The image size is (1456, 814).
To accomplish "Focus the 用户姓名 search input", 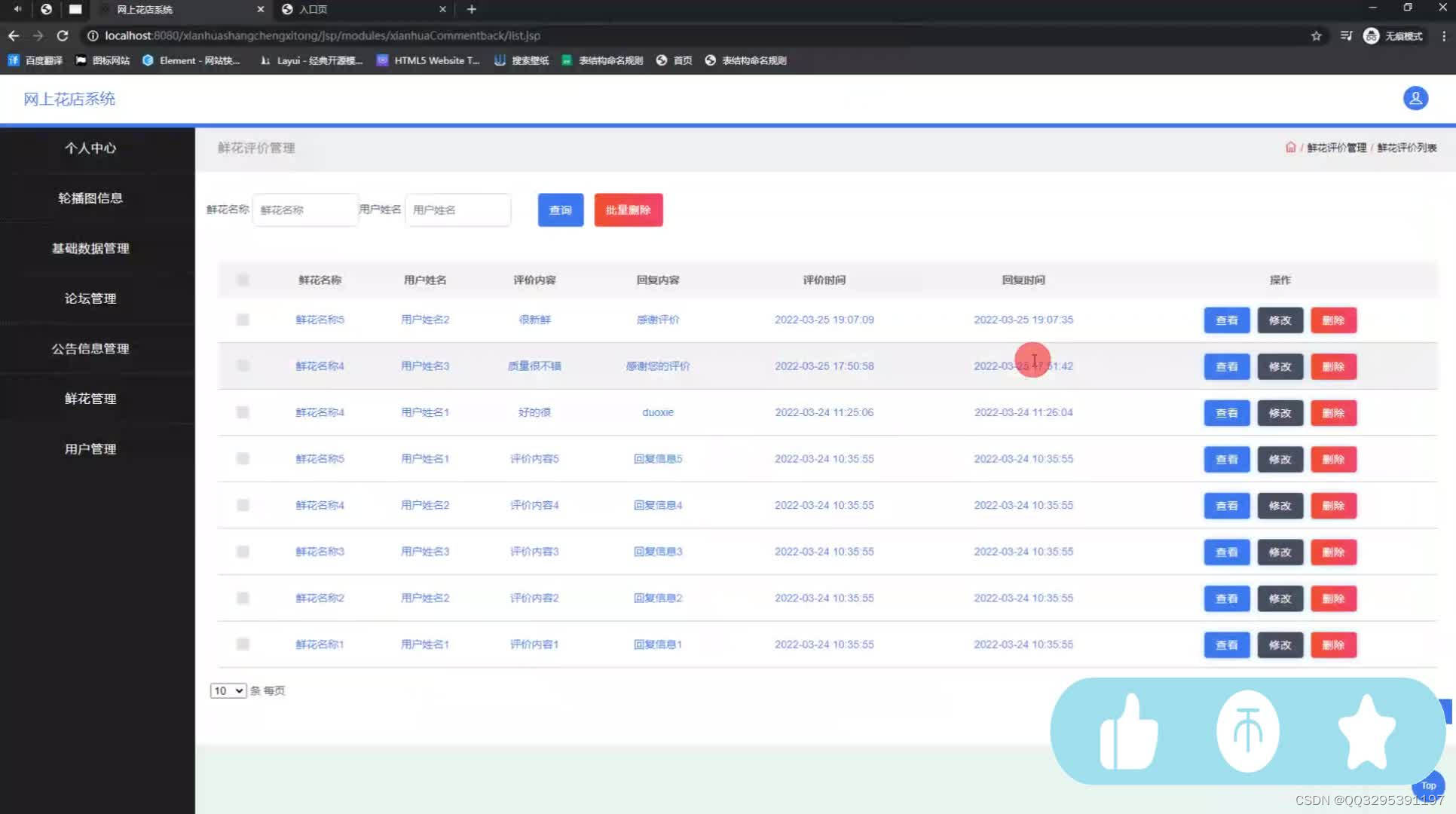I will click(457, 210).
